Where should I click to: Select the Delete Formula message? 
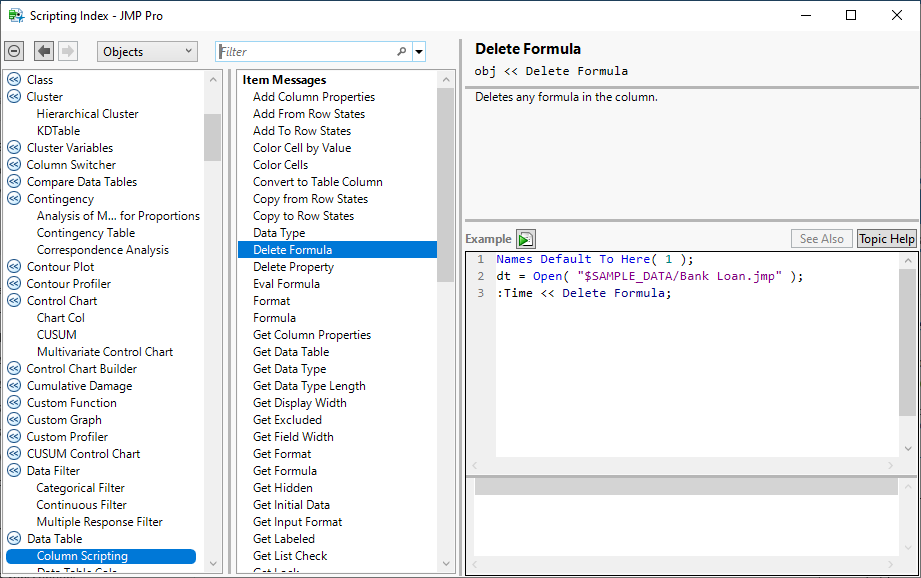tap(337, 250)
